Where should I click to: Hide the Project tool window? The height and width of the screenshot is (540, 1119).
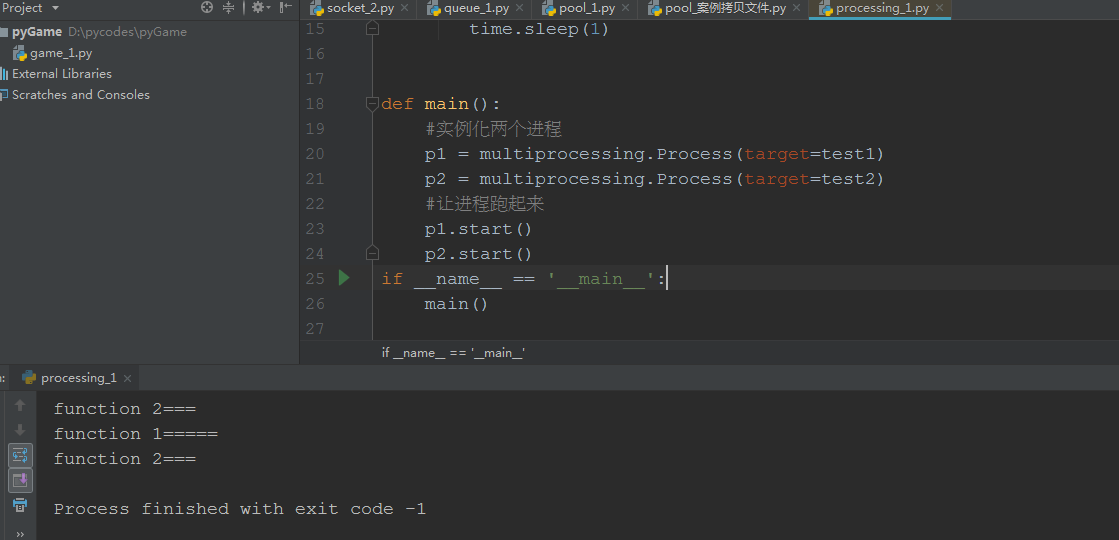pos(285,8)
